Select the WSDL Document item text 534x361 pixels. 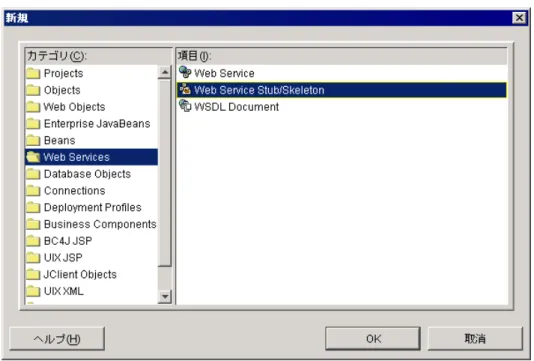coord(236,107)
